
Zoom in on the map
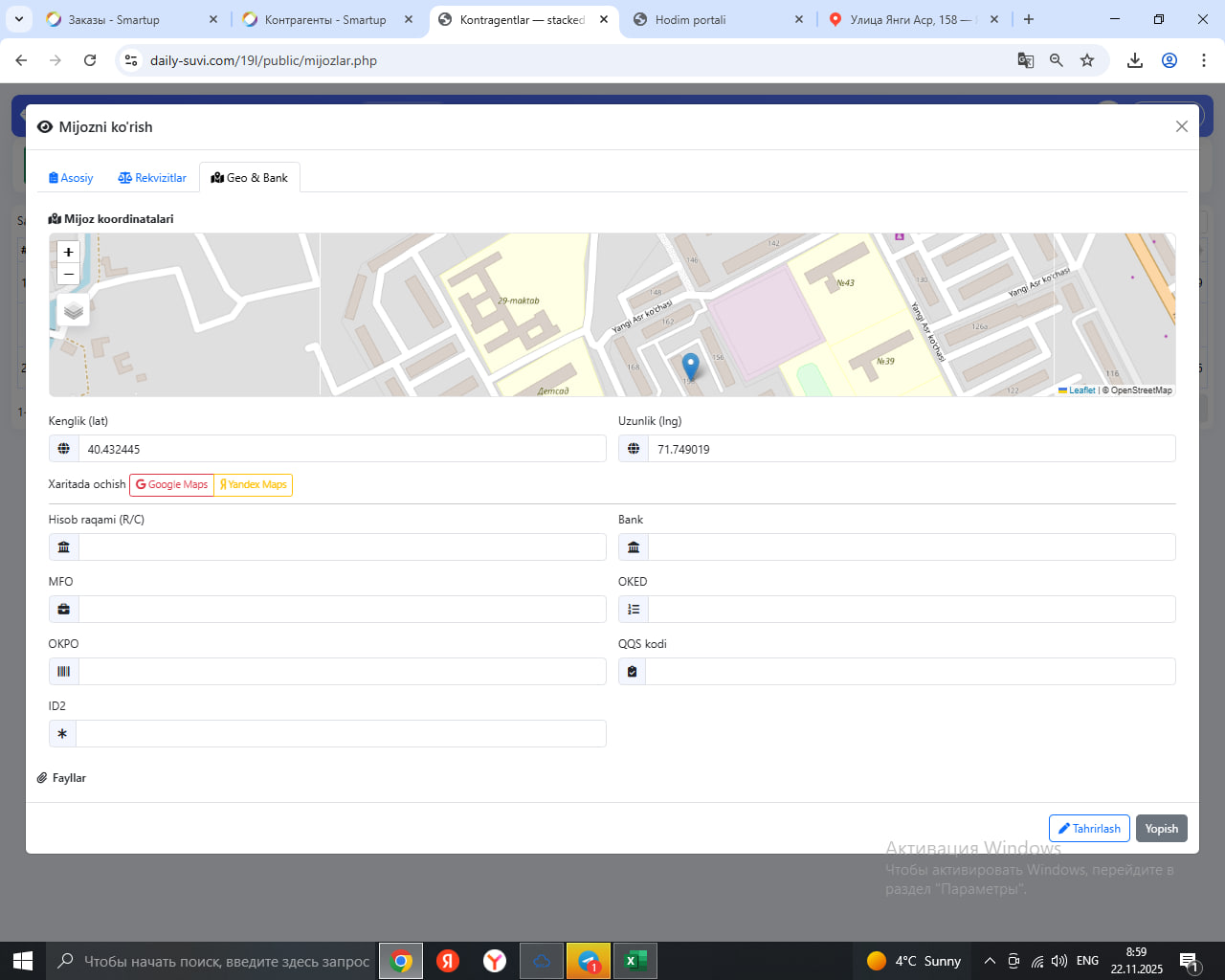click(68, 252)
